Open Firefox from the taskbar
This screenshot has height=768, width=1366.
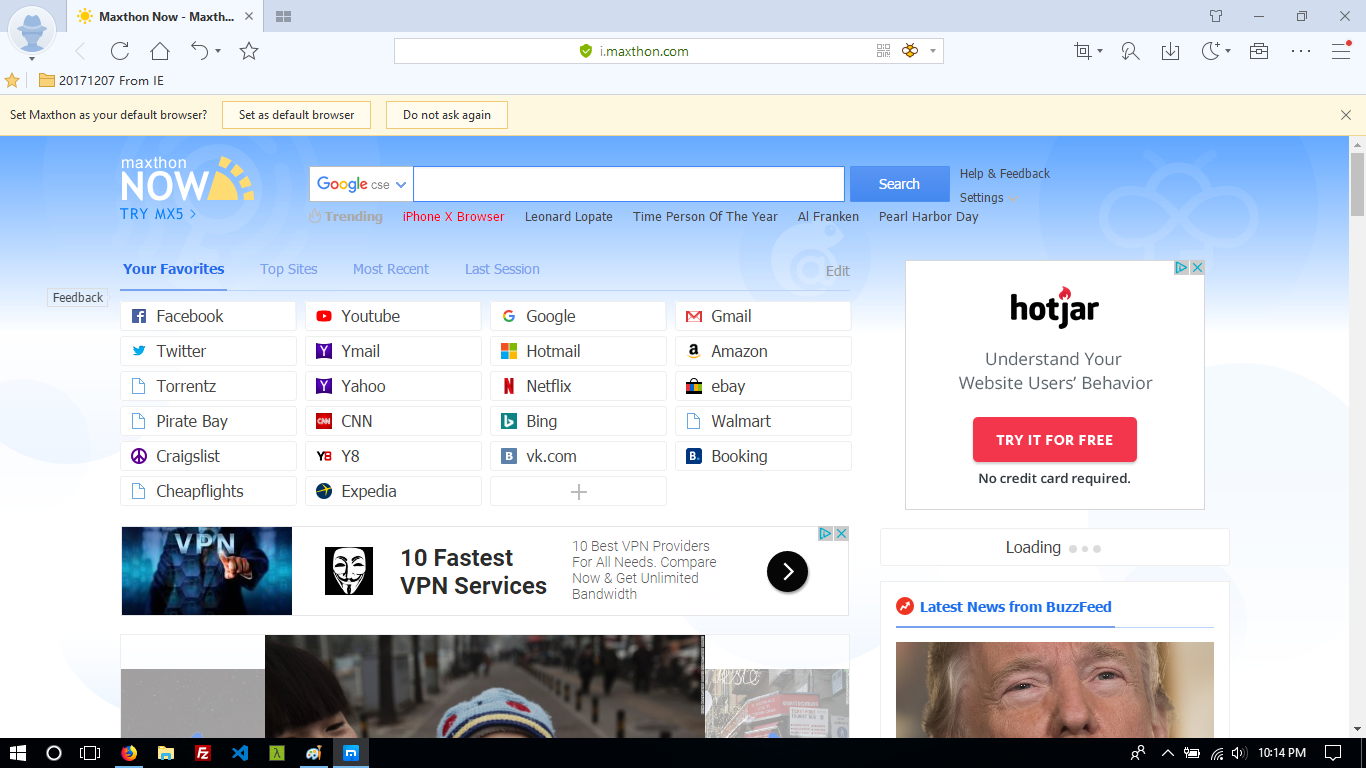[129, 753]
